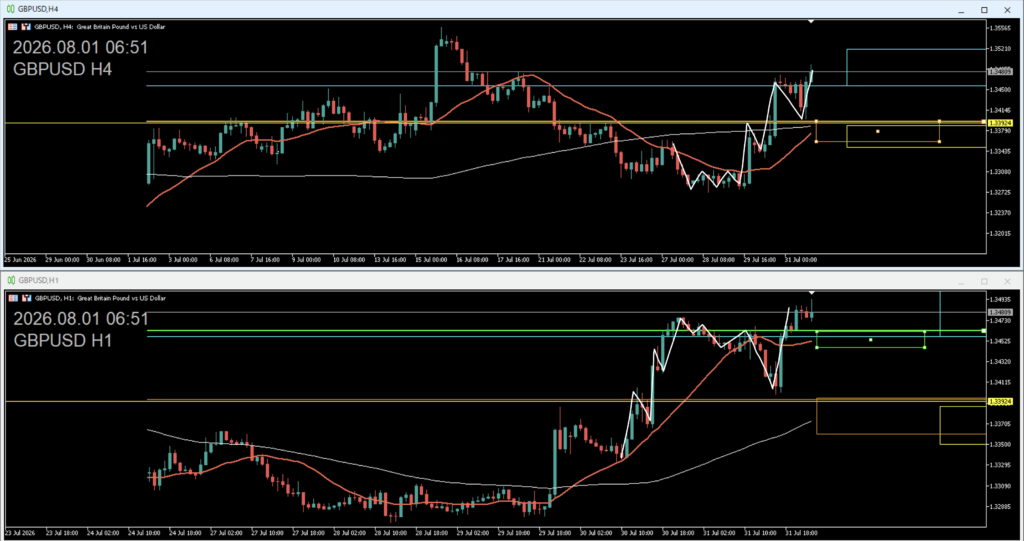
Task: Select the bottom-left corner handle of orange H4 rectangle
Action: click(x=816, y=142)
